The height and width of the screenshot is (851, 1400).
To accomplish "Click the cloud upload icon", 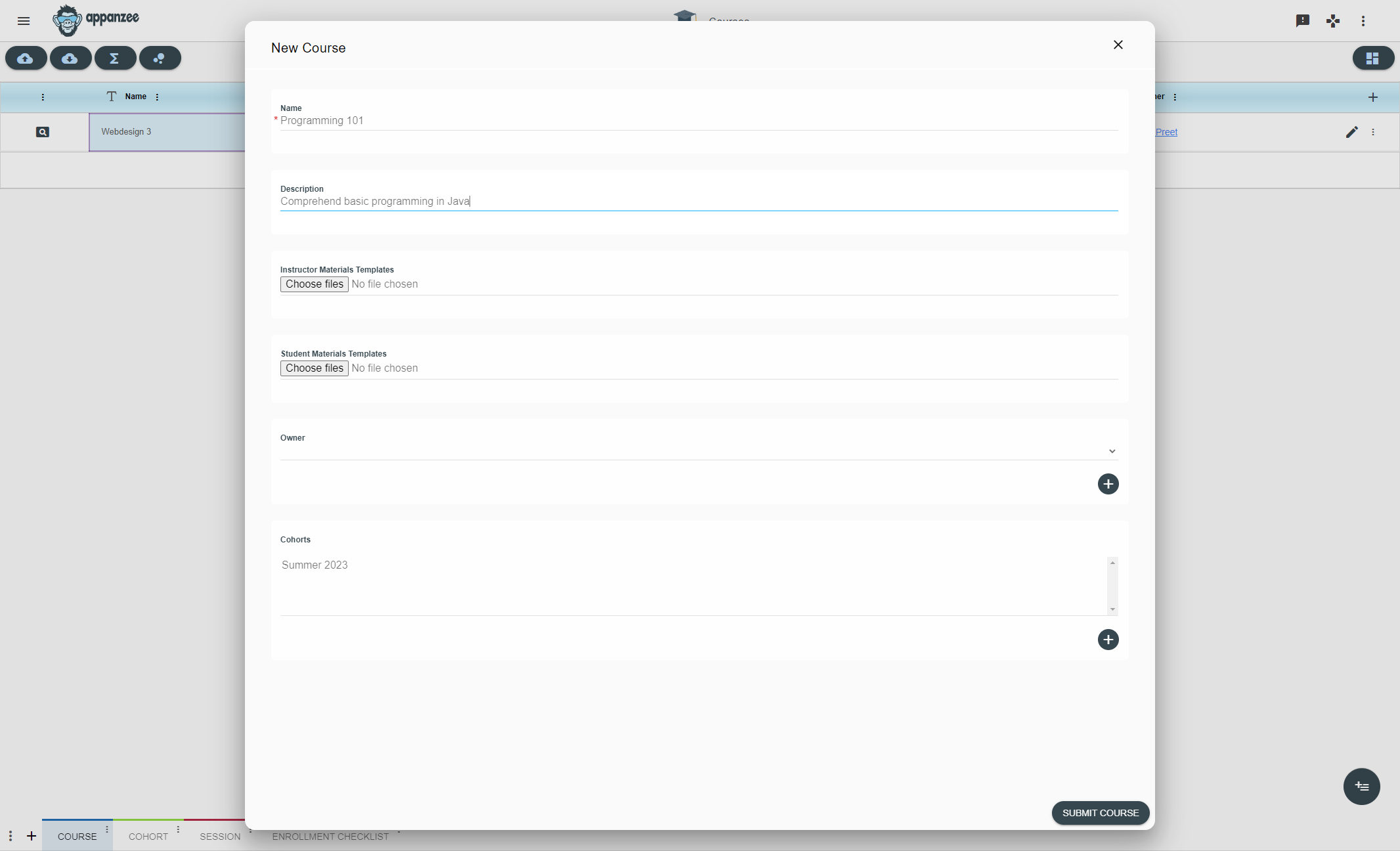I will (26, 58).
